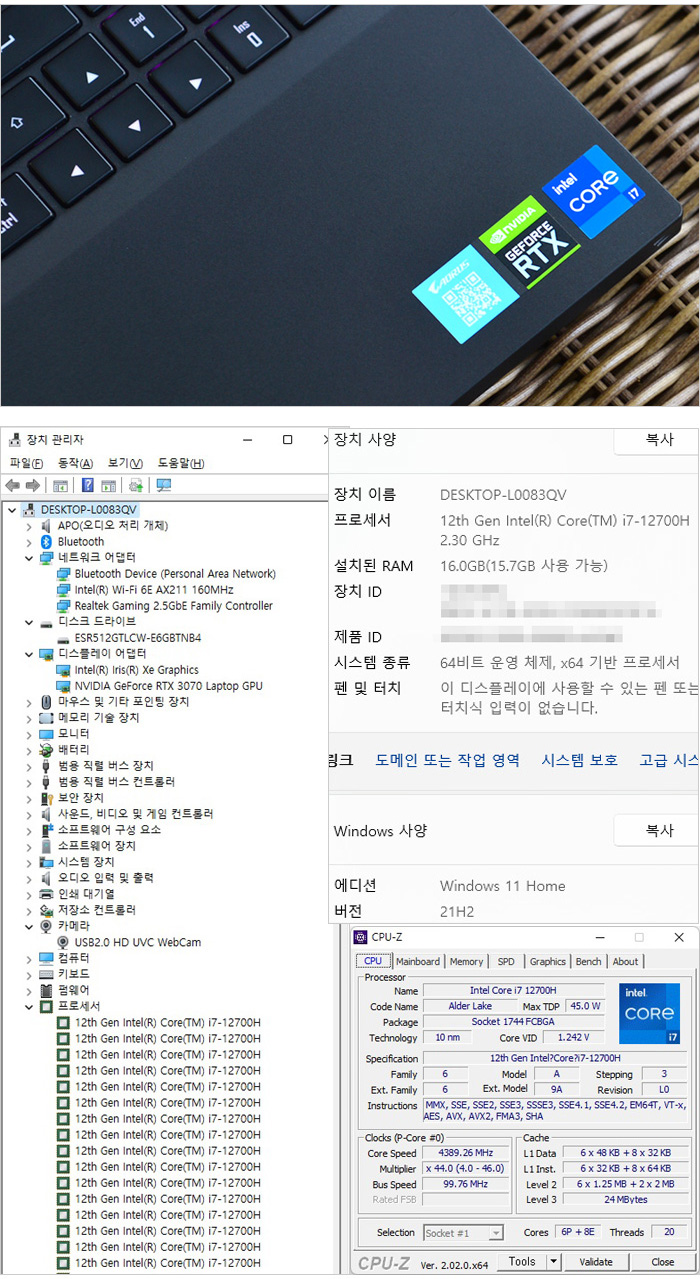Click the Validate button in CPU-Z
The image size is (700, 1279).
pos(596,1261)
